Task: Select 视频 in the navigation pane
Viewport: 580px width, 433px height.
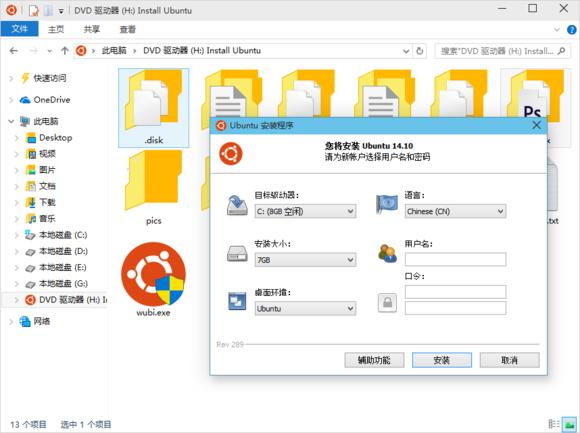Action: [41, 154]
